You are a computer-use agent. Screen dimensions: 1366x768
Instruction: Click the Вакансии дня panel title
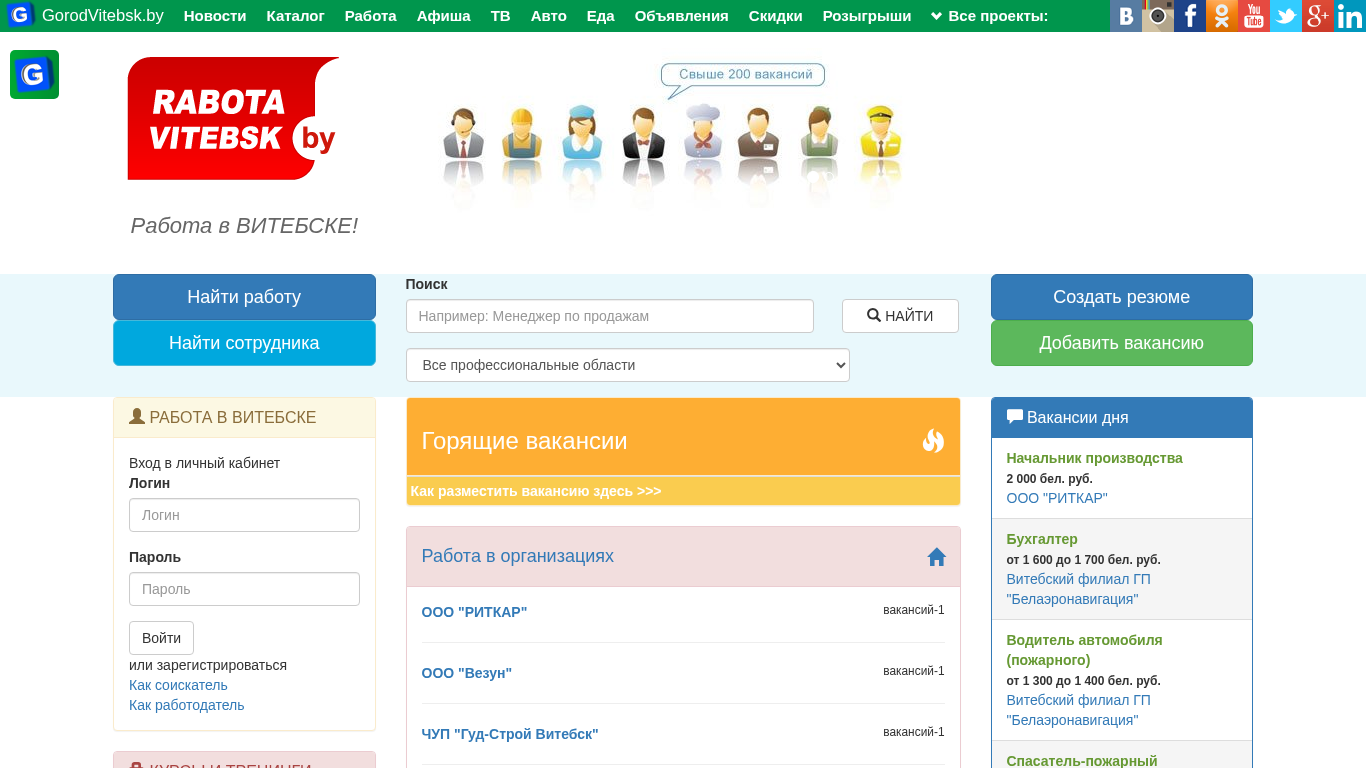point(1078,417)
